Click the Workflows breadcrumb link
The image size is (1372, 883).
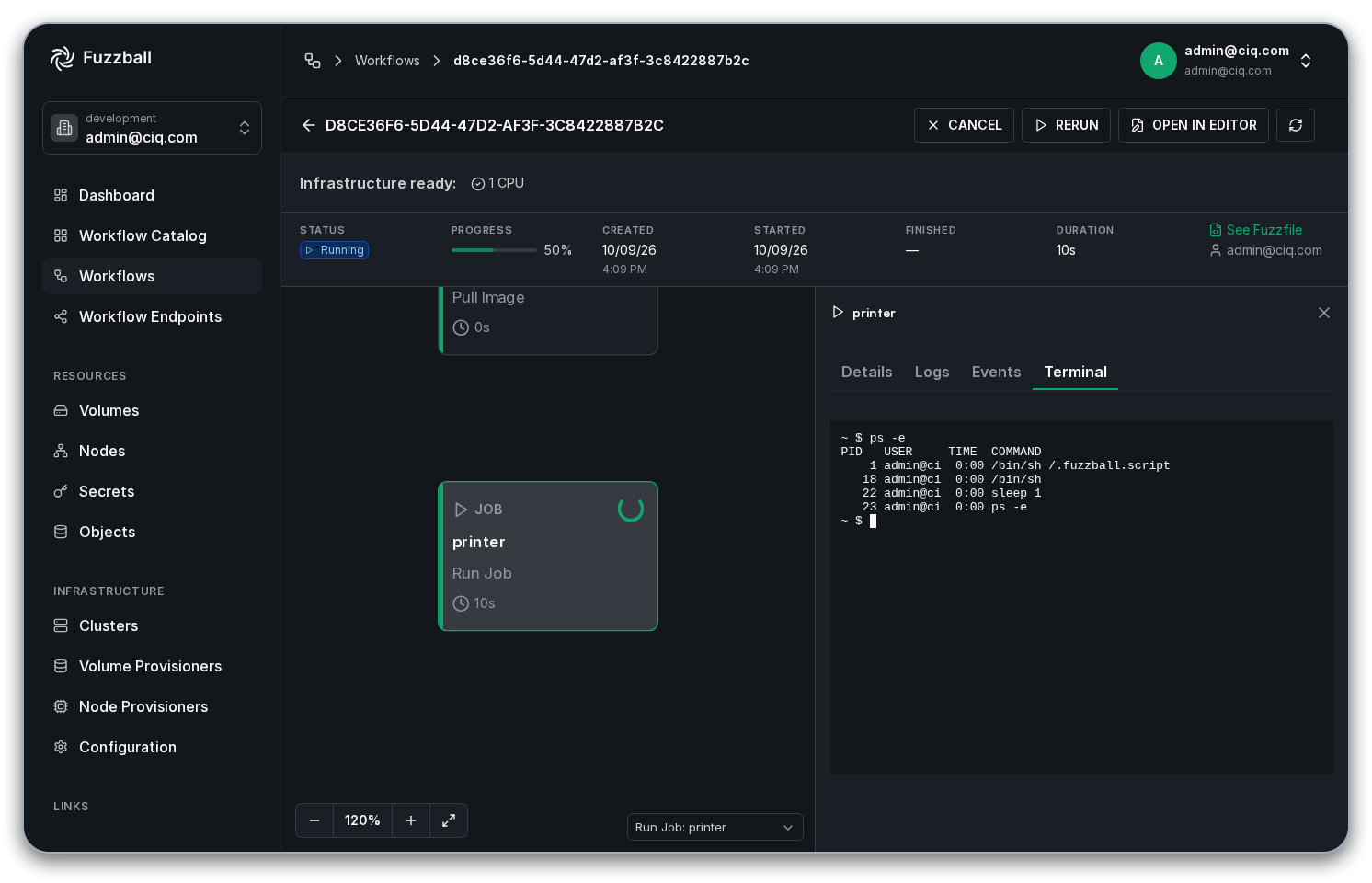point(387,61)
